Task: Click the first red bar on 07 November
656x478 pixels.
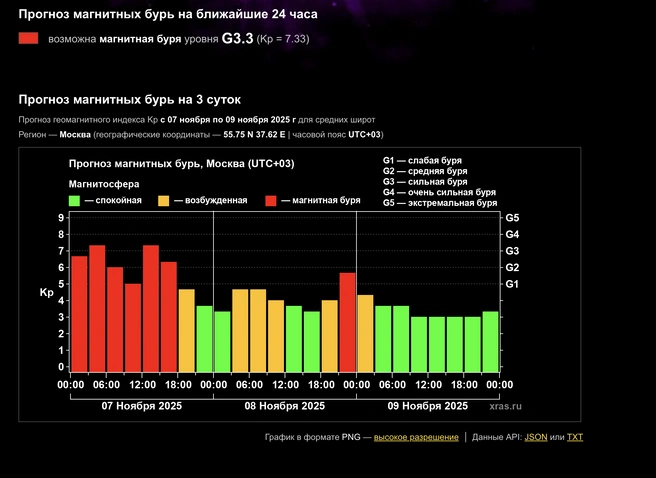Action: click(x=79, y=314)
